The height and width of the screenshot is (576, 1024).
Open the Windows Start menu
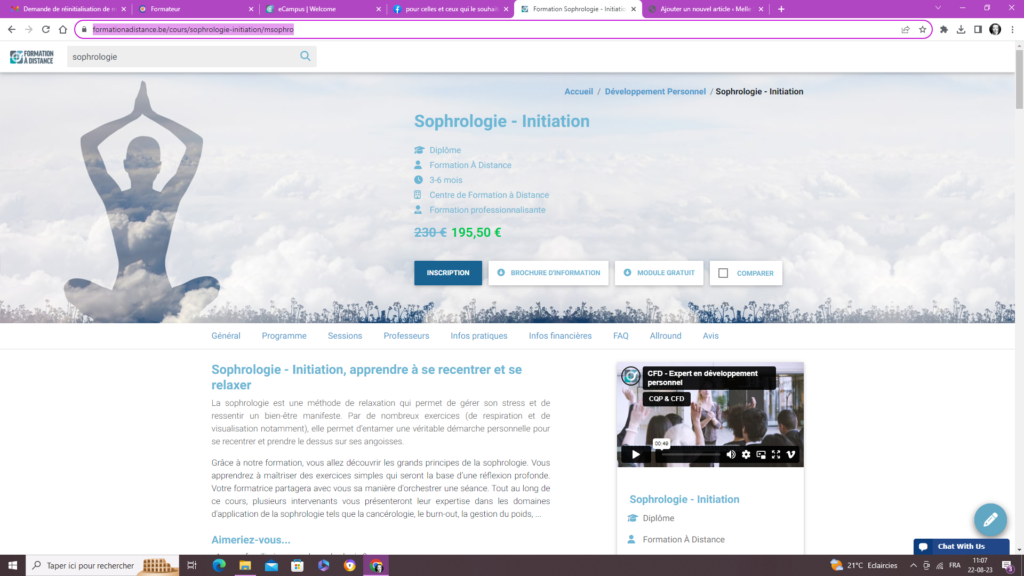[x=12, y=566]
